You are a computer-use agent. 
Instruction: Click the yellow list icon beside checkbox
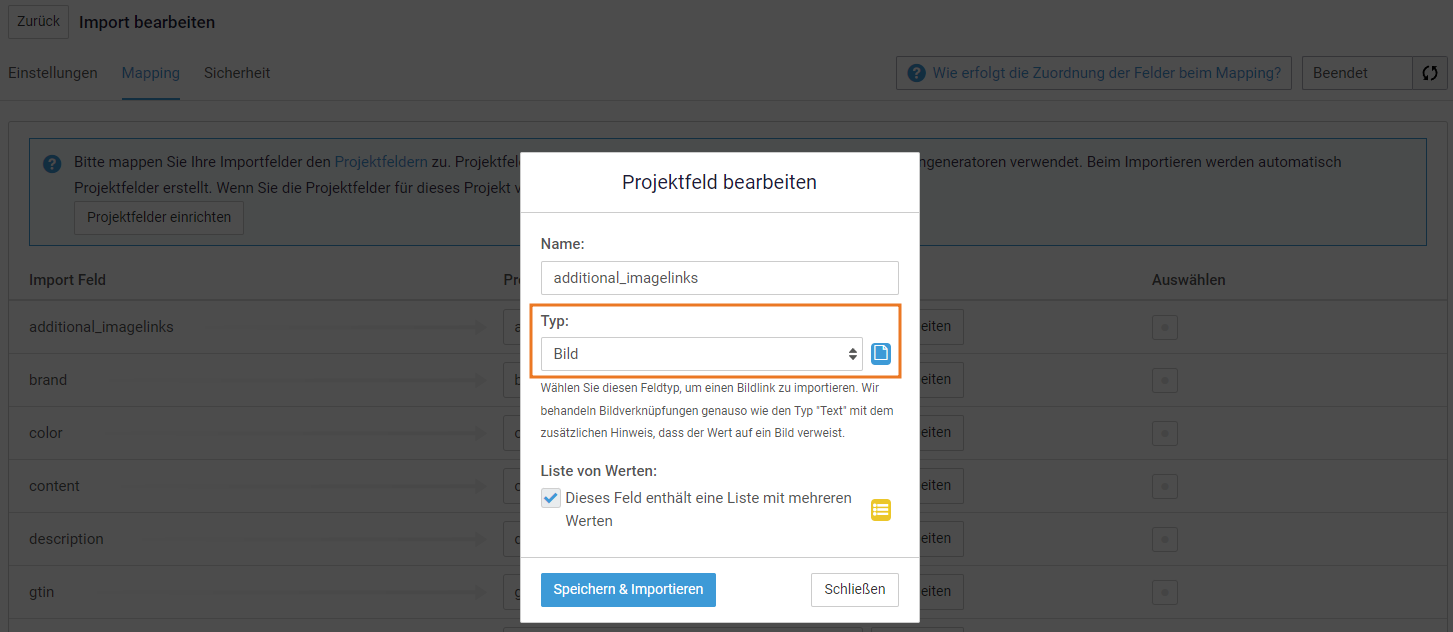point(880,510)
